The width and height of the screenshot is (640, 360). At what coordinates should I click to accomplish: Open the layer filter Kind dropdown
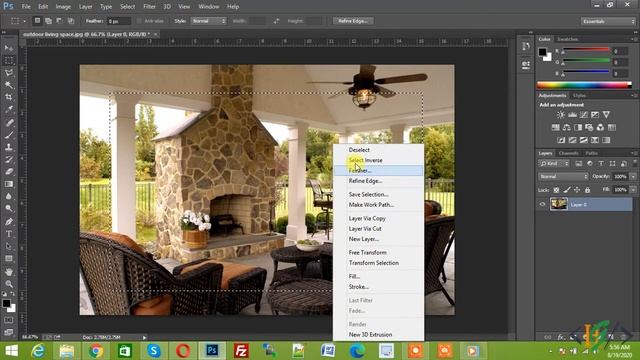coord(554,164)
